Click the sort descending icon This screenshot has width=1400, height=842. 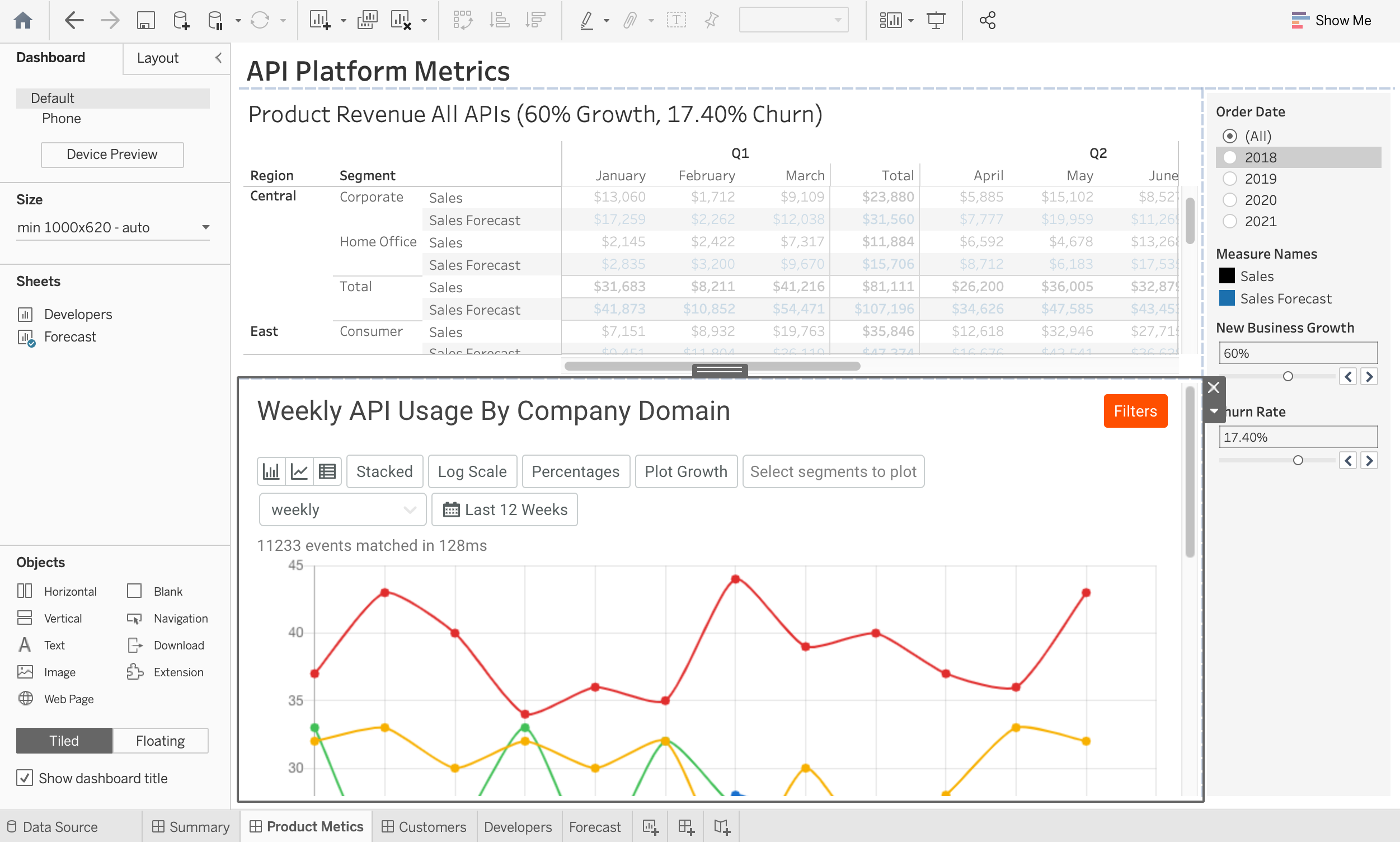click(x=535, y=20)
